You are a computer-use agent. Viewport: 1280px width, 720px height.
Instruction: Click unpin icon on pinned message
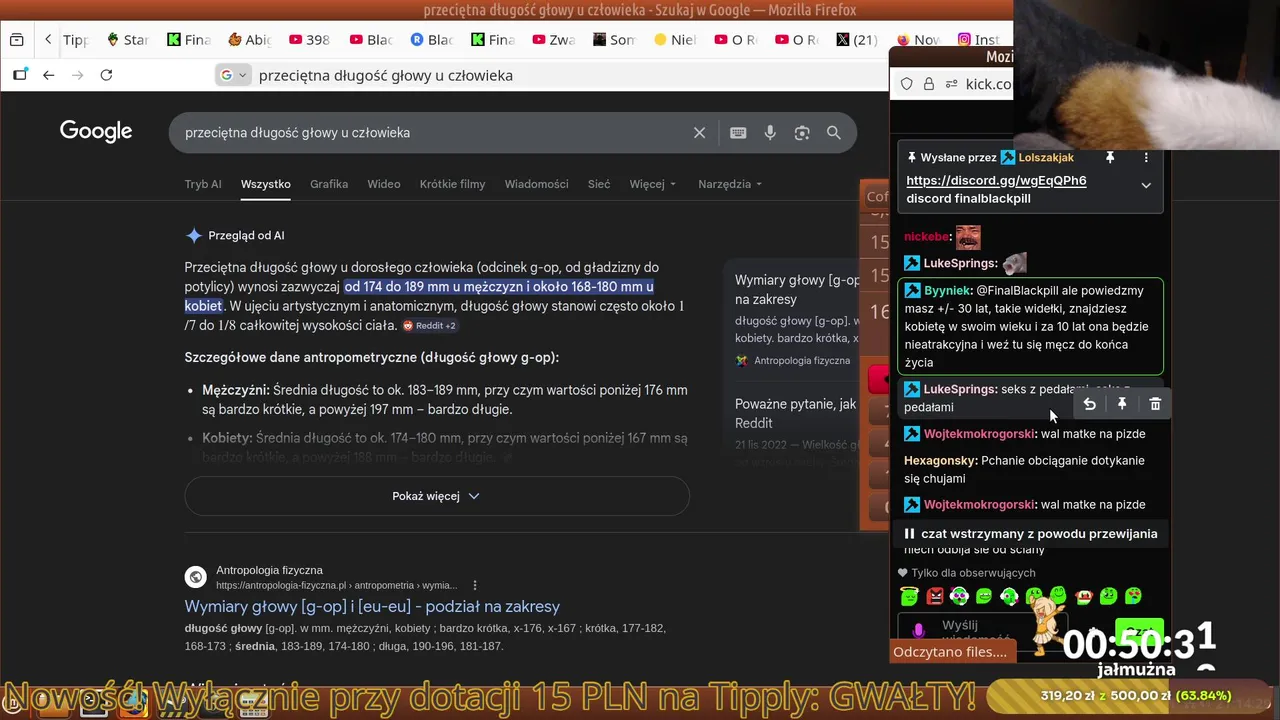(1110, 158)
